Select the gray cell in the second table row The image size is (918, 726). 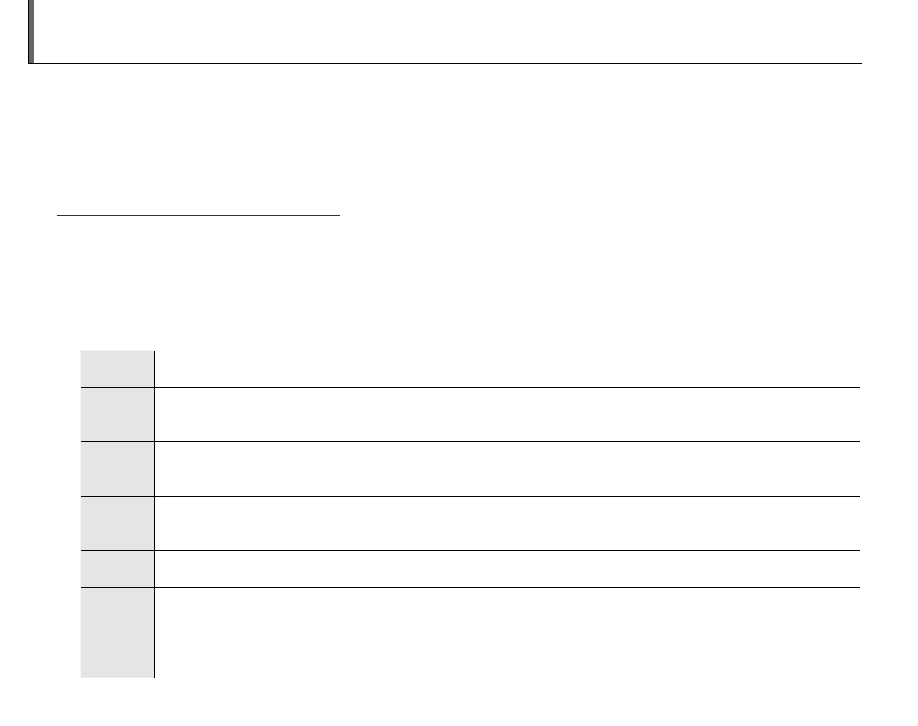(x=118, y=414)
